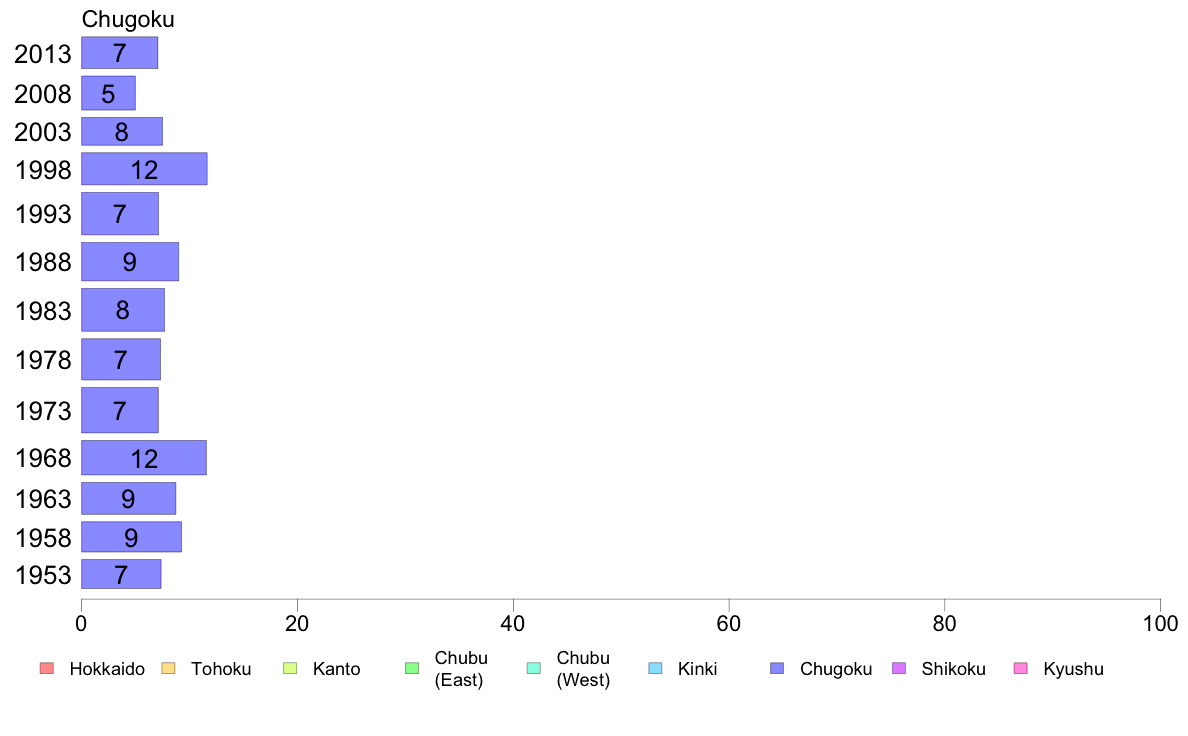Click the Kinki light blue legend swatch
The height and width of the screenshot is (736, 1188).
[x=655, y=668]
